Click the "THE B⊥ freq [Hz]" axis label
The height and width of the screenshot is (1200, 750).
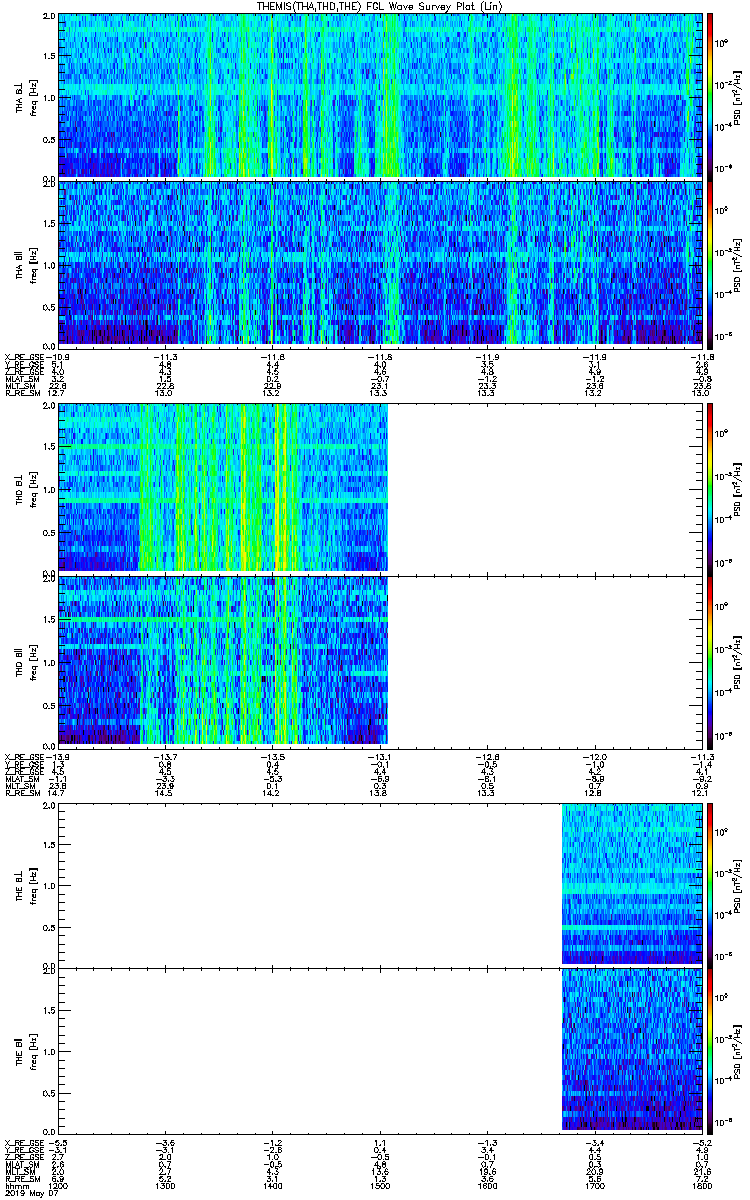25,884
